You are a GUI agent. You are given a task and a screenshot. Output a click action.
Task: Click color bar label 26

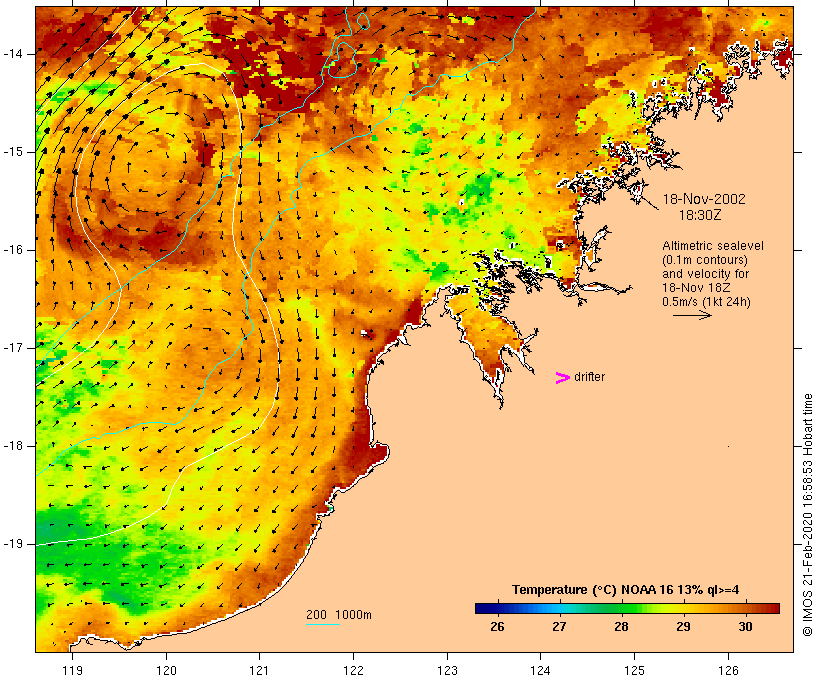tap(497, 626)
